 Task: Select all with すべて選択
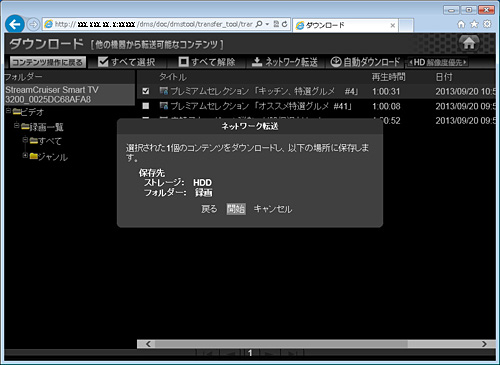tap(127, 62)
